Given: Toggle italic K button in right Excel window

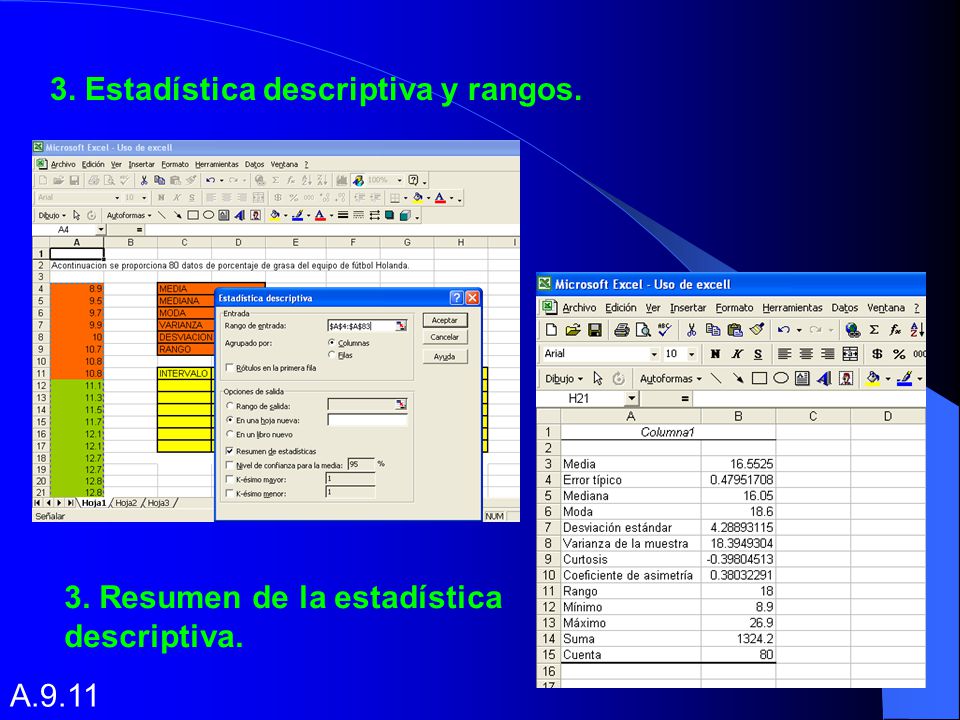Looking at the screenshot, I should pos(737,354).
